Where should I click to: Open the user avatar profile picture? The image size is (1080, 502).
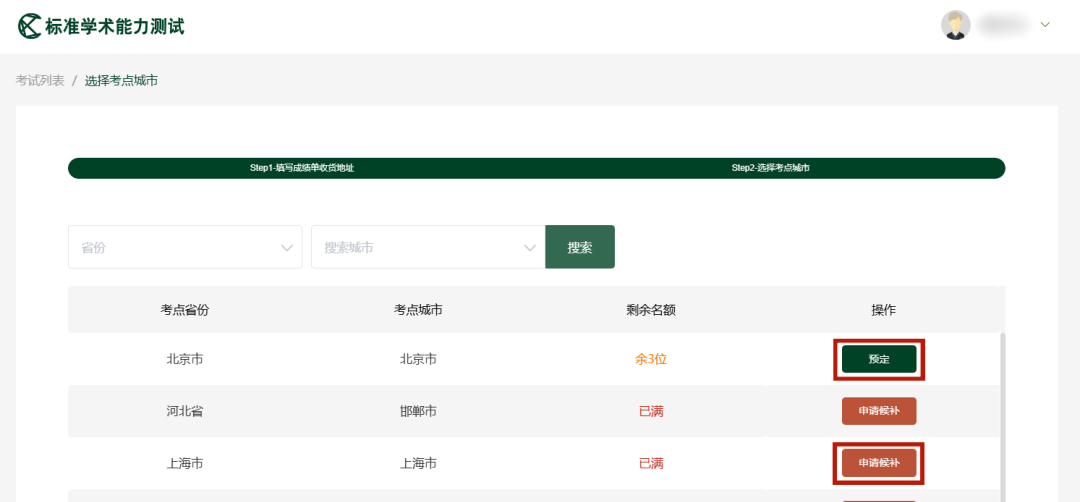tap(955, 25)
